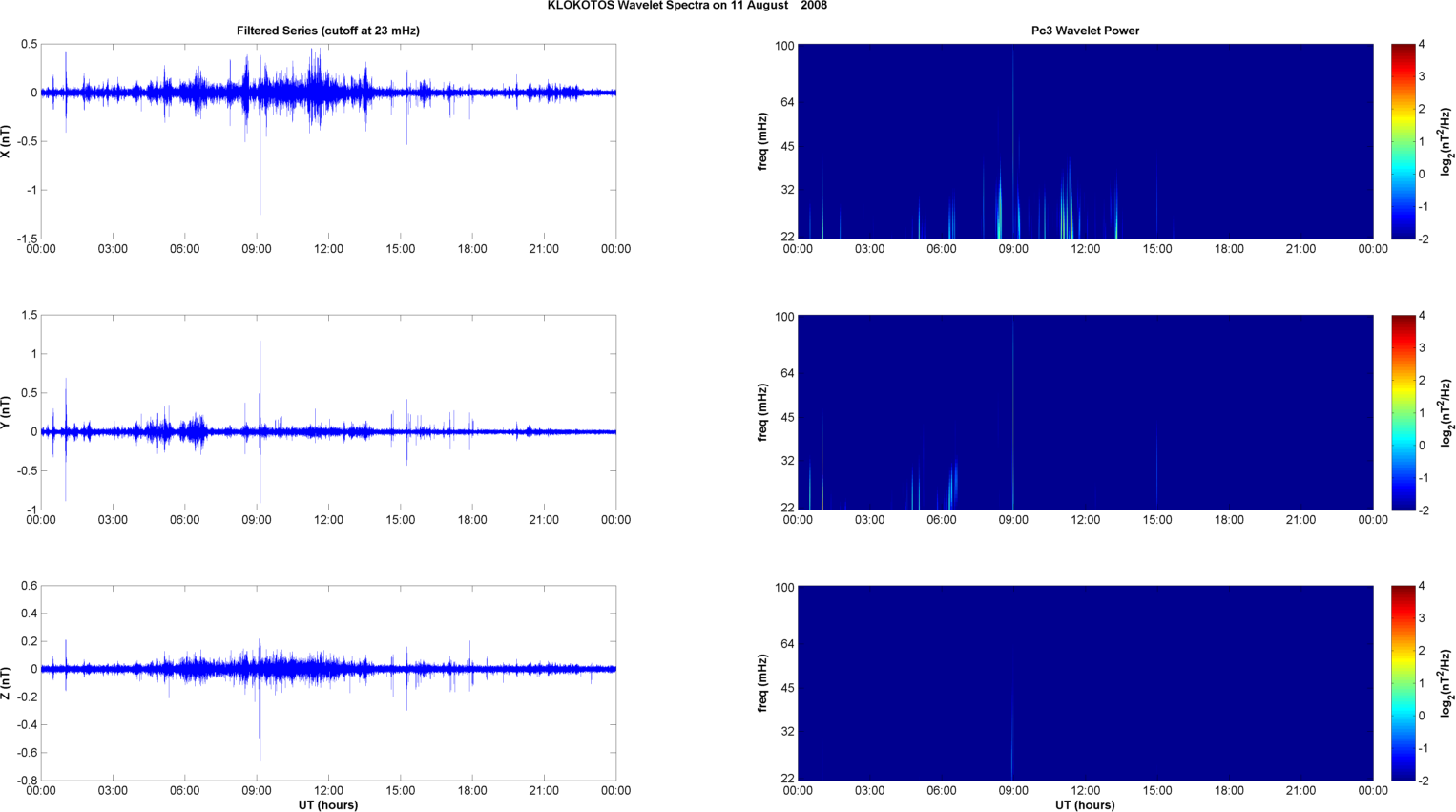1456x812 pixels.
Task: Click the Y (nT) axis label
Action: click(7, 412)
